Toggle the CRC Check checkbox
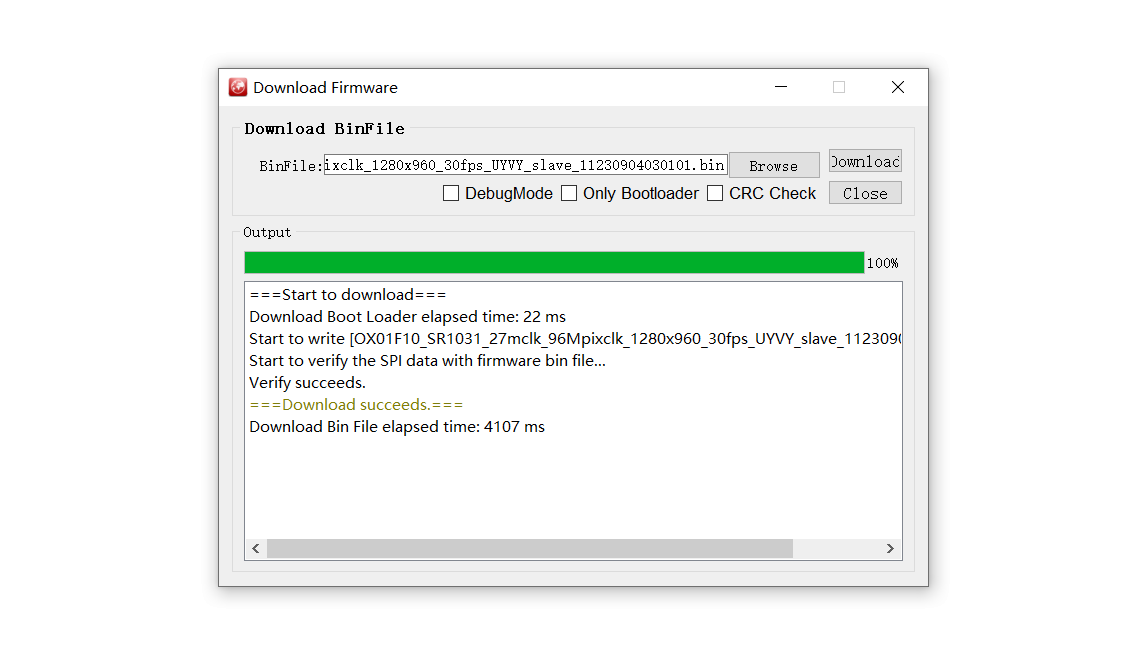The image size is (1145, 660). click(715, 194)
